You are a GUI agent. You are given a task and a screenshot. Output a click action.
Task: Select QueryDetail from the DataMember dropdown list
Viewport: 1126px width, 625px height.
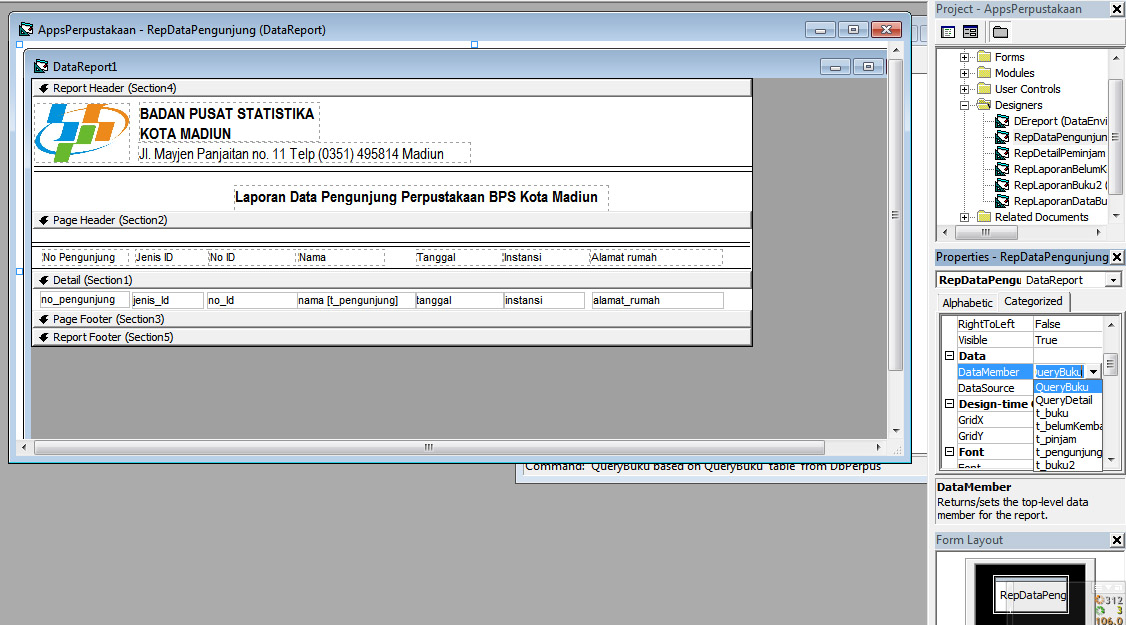click(1062, 400)
